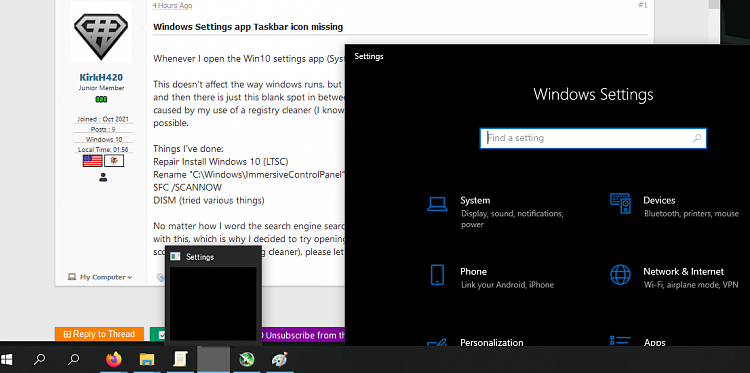Click Reply to Thread button
The height and width of the screenshot is (373, 750).
point(99,334)
